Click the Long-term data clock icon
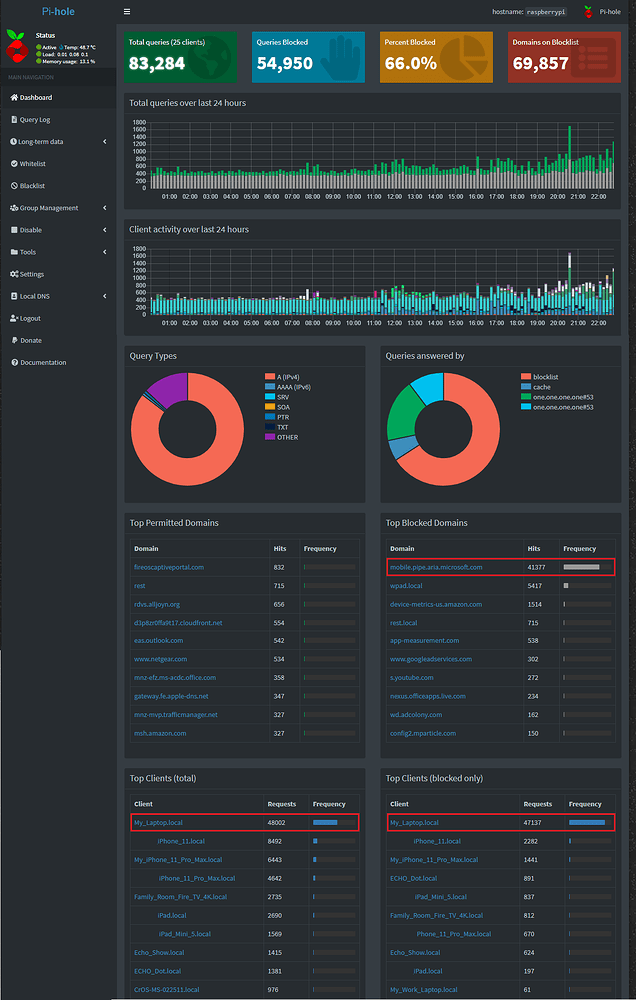The height and width of the screenshot is (1000, 636). [x=14, y=142]
